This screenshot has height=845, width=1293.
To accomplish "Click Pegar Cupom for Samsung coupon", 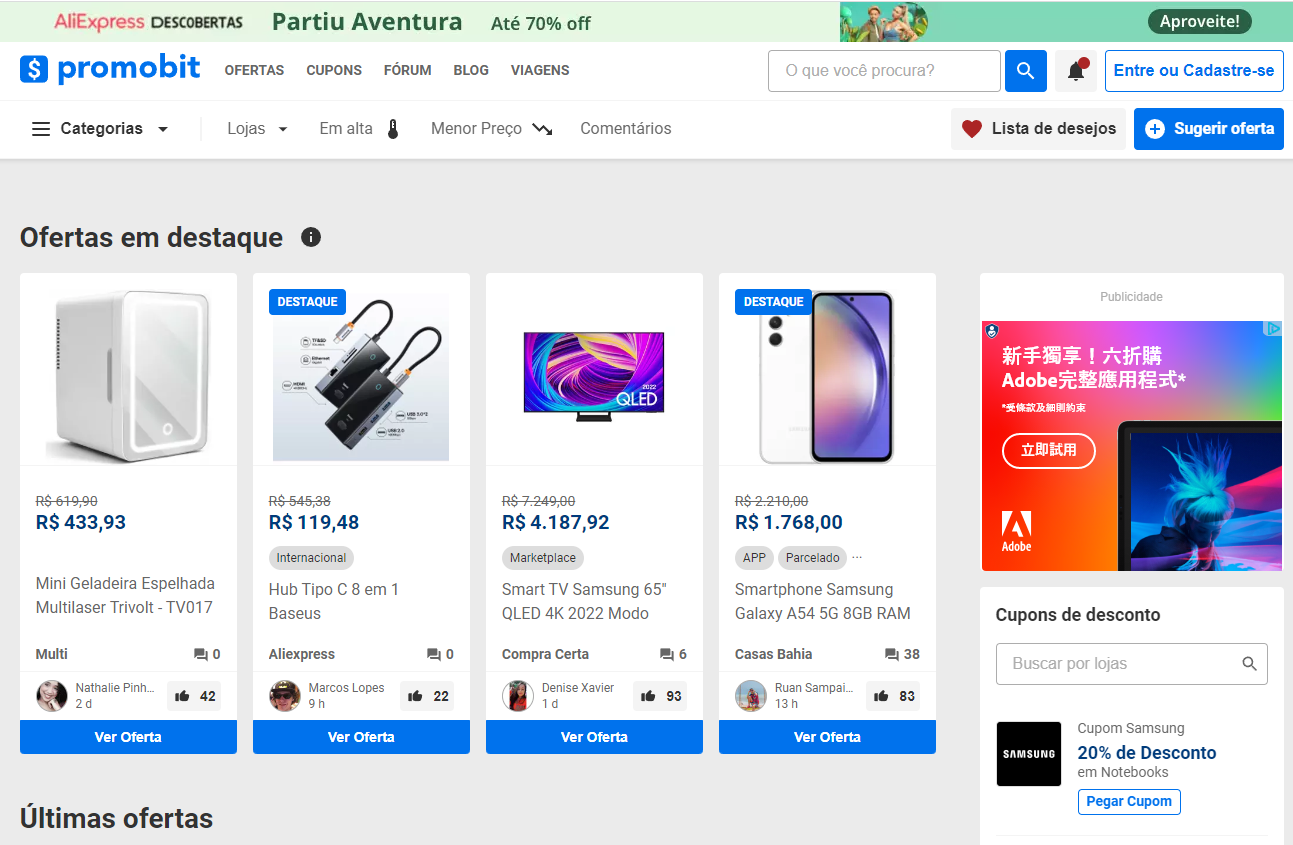I will click(1129, 801).
